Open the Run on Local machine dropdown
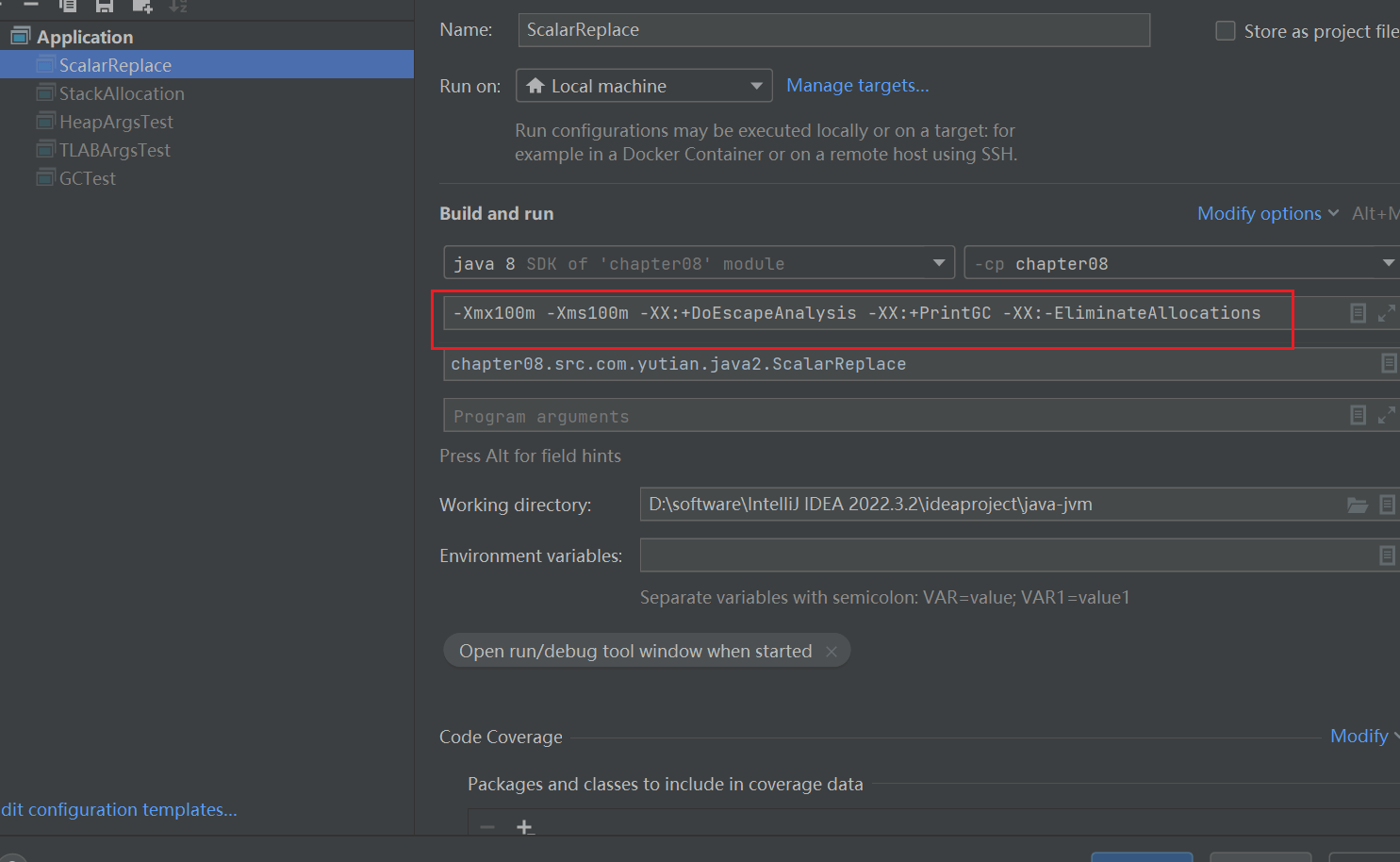The image size is (1400, 862). click(644, 86)
